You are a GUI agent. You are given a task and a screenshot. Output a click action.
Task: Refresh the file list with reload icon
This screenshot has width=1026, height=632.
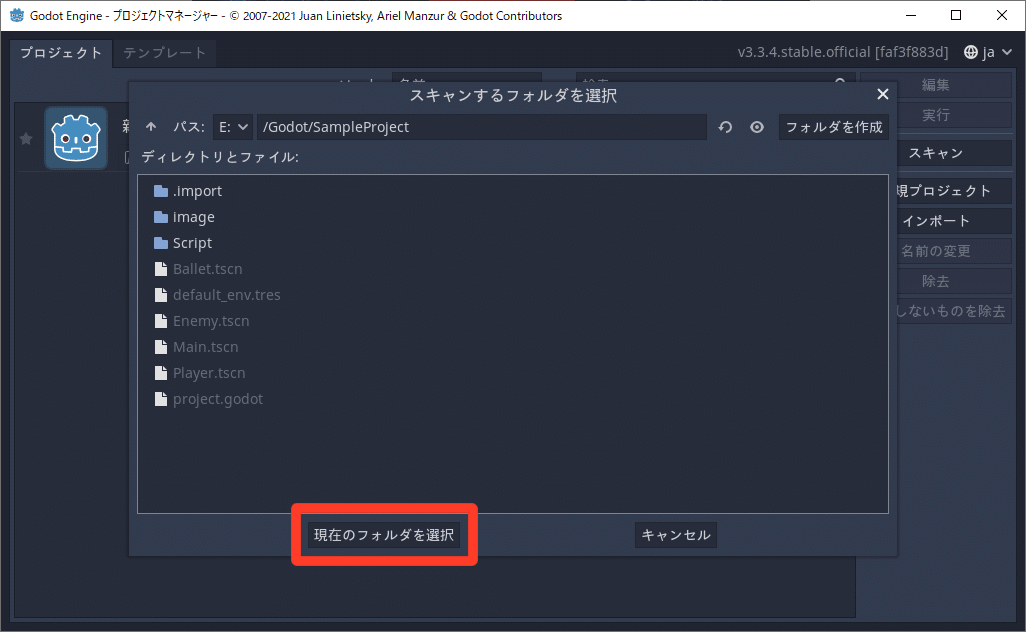coord(725,127)
